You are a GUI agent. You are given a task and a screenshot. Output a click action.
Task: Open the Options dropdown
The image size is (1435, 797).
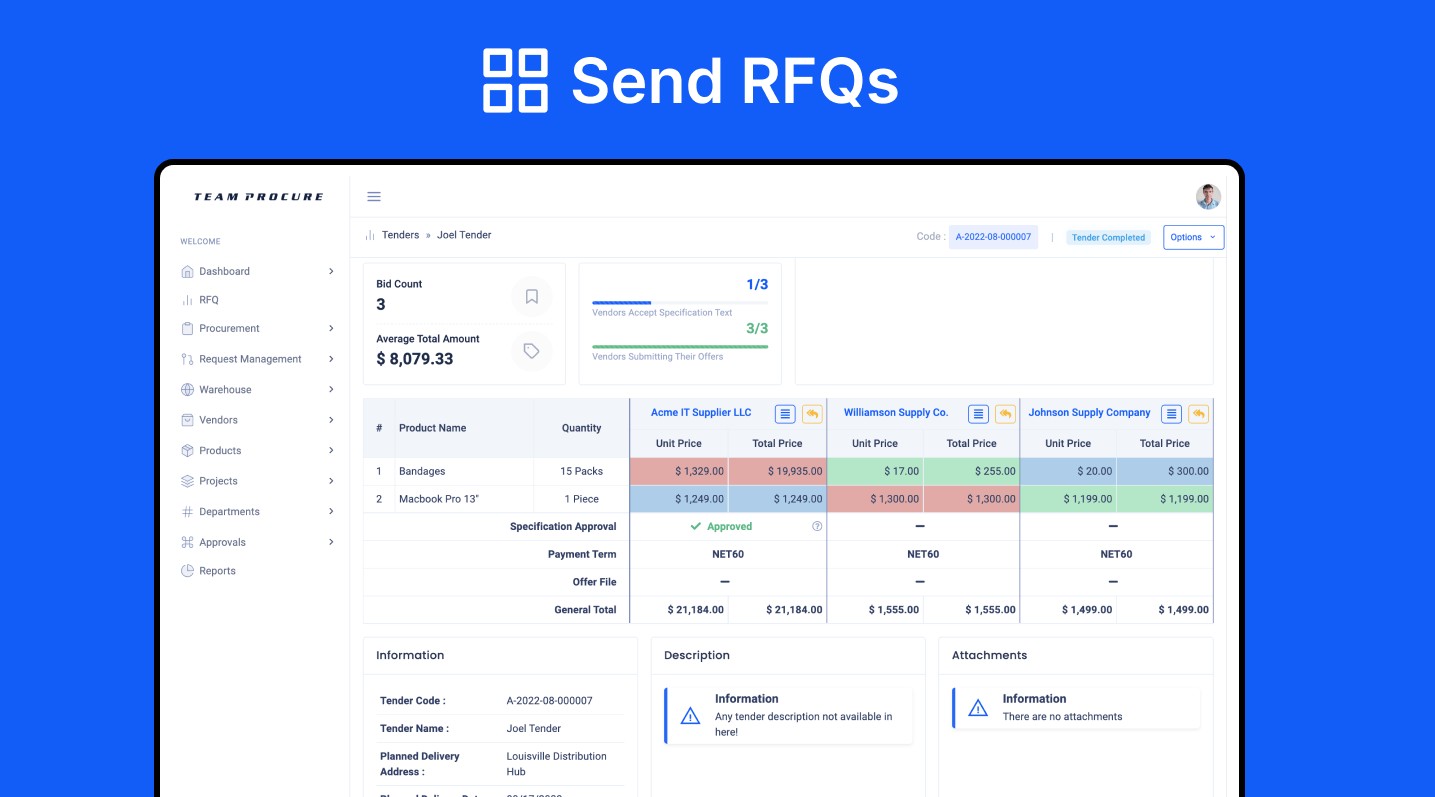1193,237
